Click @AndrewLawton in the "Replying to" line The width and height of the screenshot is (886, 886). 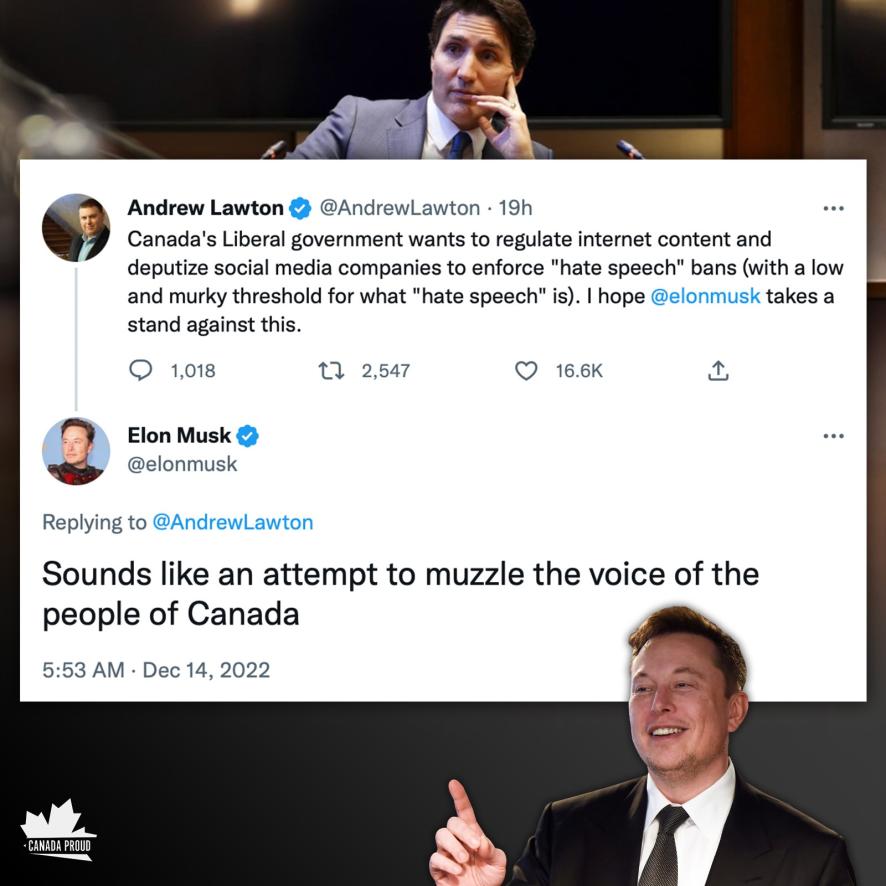click(x=232, y=522)
